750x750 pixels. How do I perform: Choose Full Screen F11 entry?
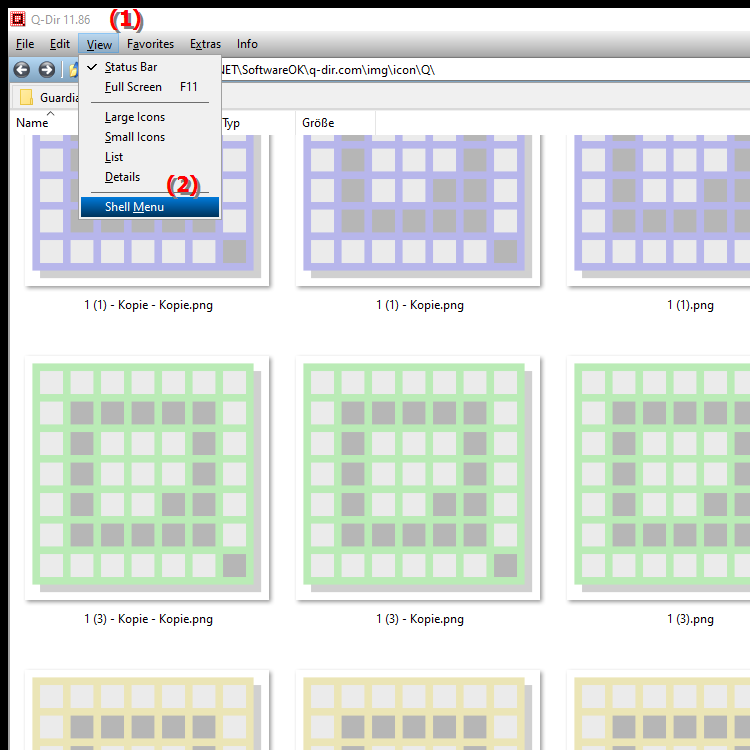150,87
